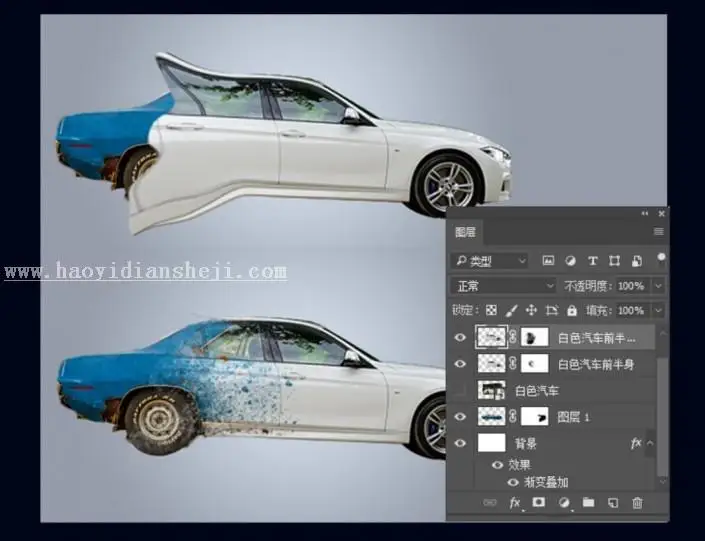Filter layers by adjustment layer type
Viewport: 705px width, 541px height.
pyautogui.click(x=570, y=261)
